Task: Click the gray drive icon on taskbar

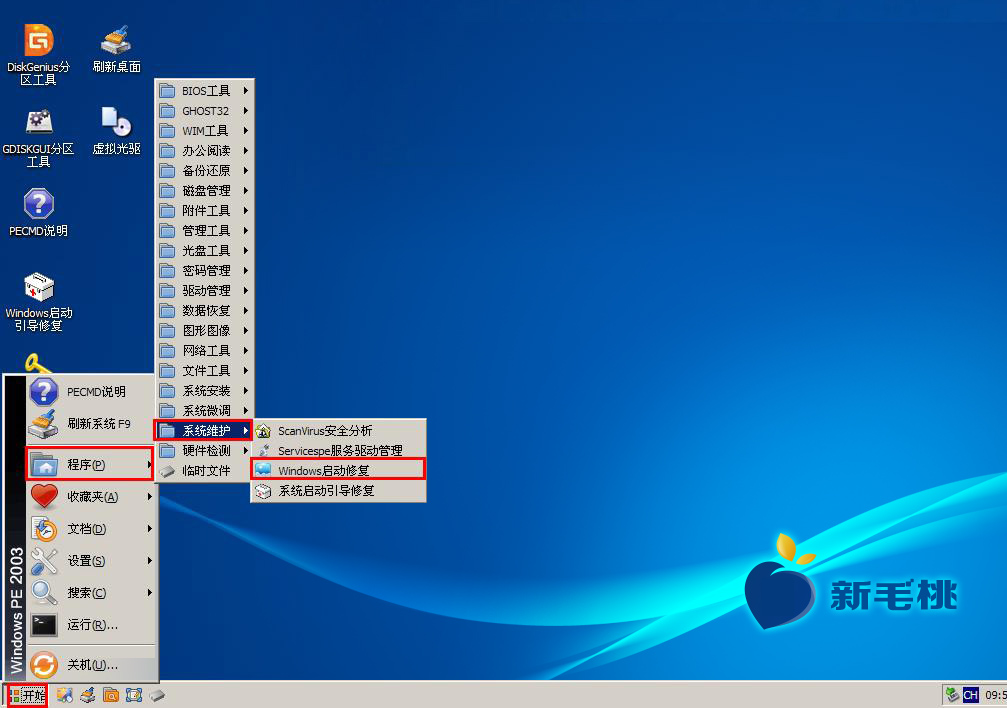Action: (x=157, y=695)
